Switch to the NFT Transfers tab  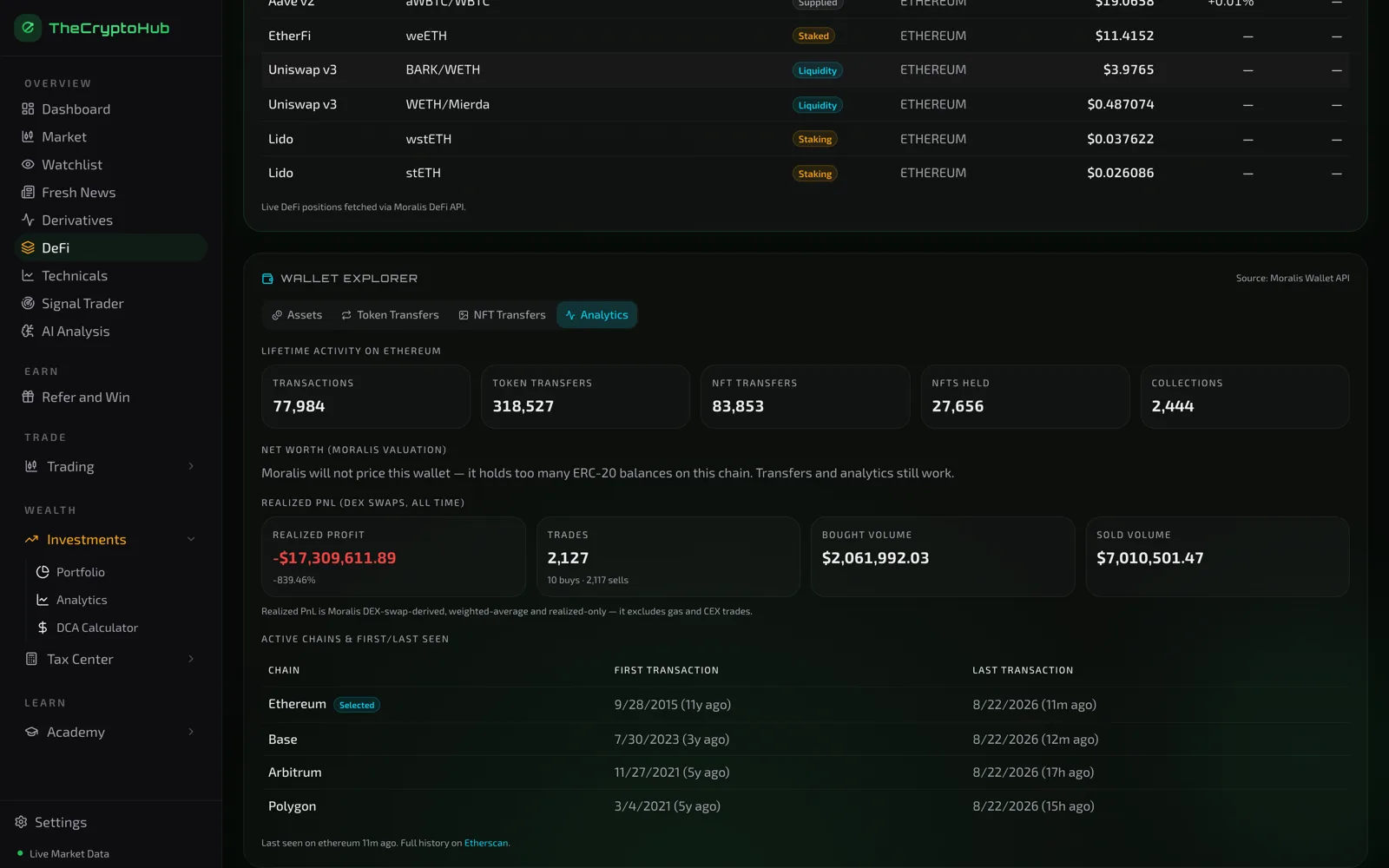point(502,315)
